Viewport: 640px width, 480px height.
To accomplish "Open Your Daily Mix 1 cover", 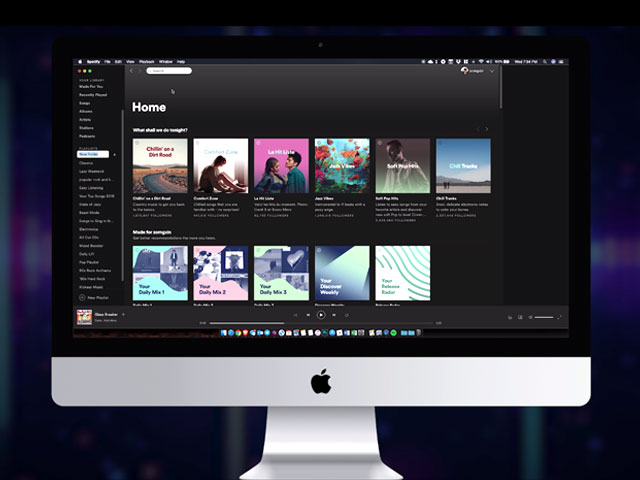I will point(160,273).
